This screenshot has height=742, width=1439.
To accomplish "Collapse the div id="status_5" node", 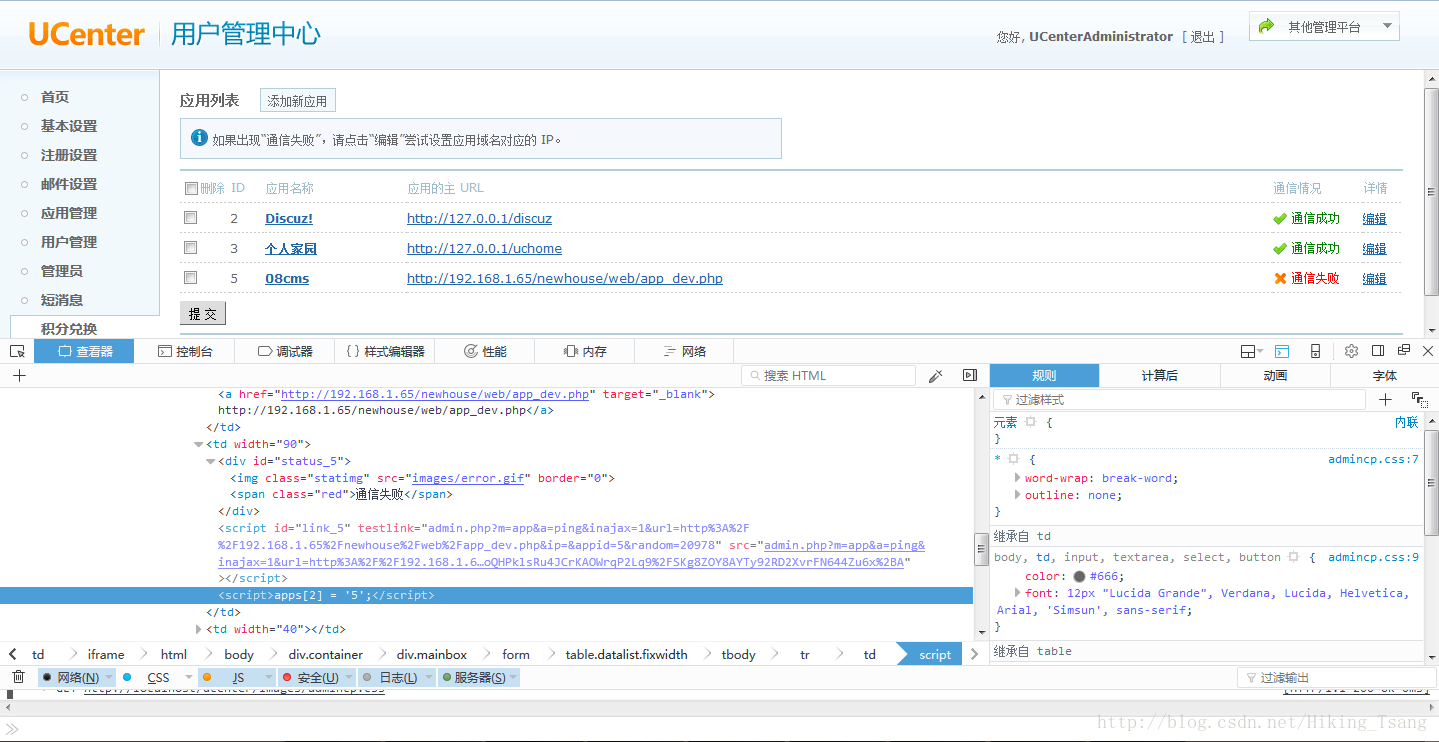I will [x=210, y=461].
